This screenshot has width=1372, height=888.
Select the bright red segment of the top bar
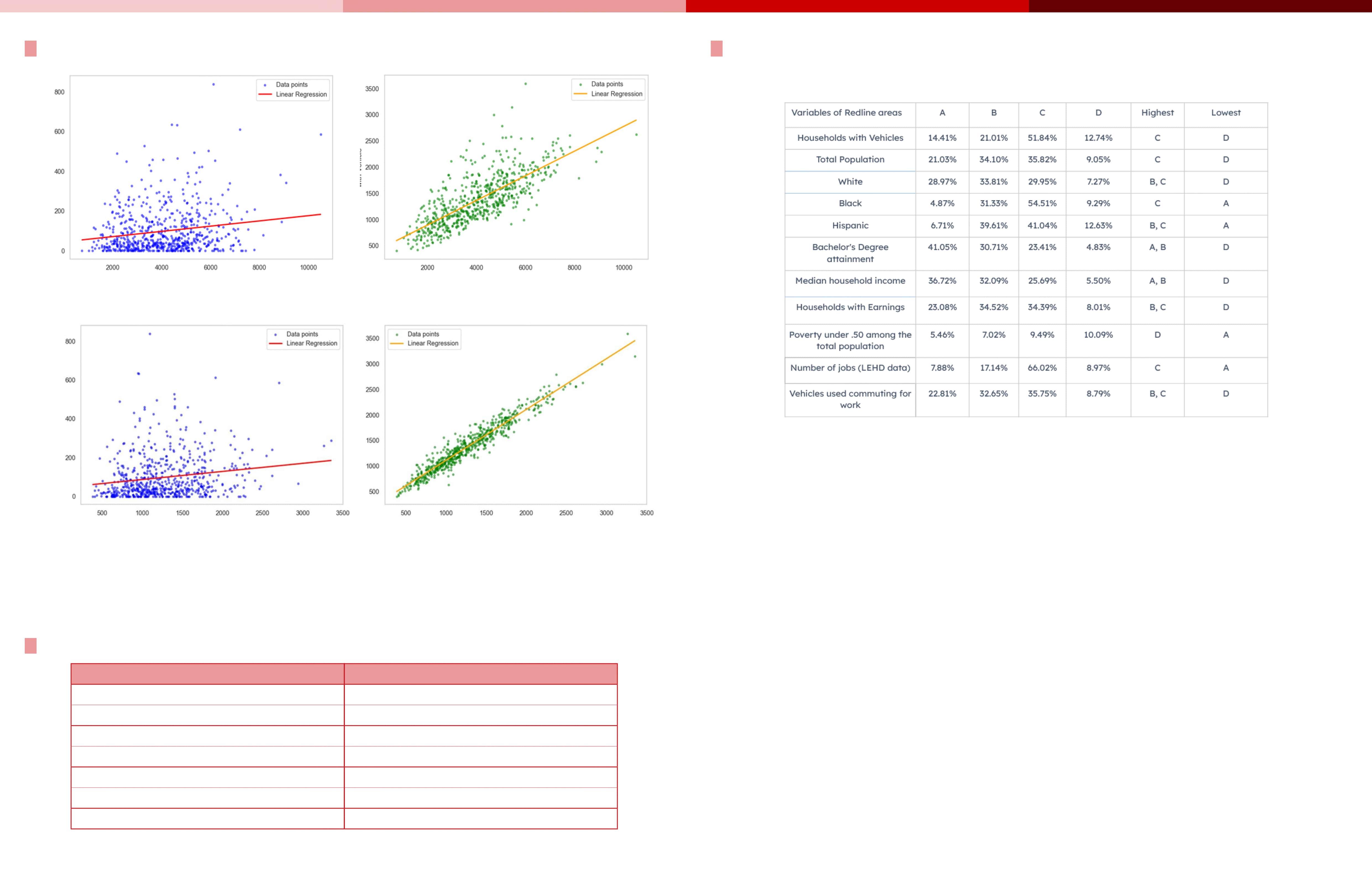tap(857, 6)
